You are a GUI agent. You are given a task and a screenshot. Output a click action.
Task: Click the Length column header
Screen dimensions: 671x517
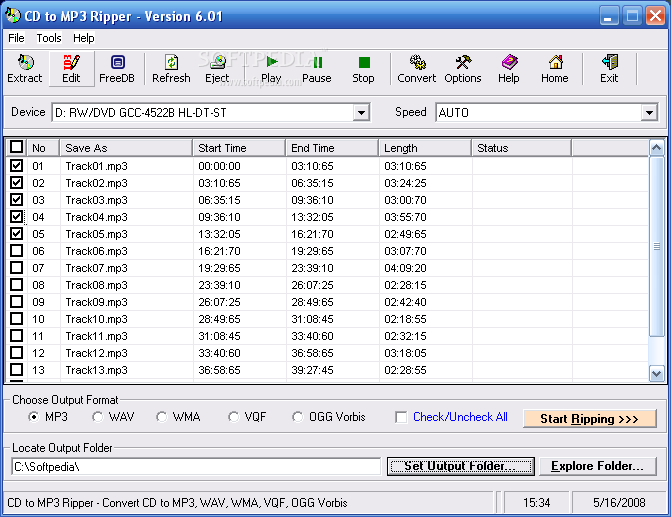click(x=425, y=148)
